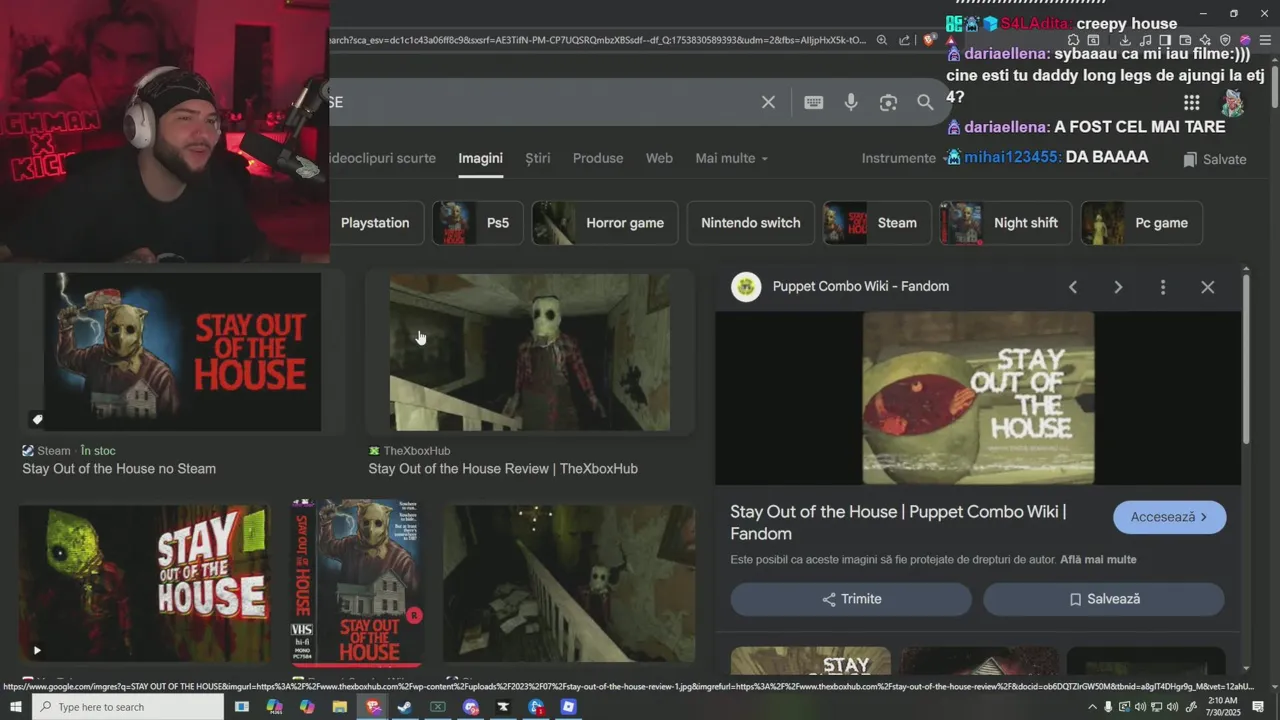Open Steam from the taskbar

coord(405,707)
